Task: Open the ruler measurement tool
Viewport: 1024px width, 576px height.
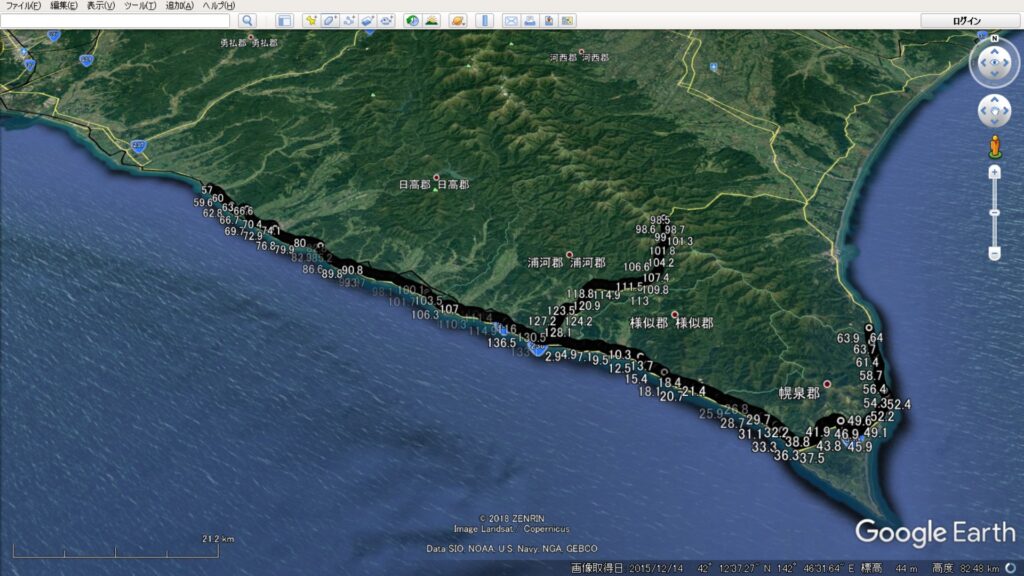Action: coord(484,20)
